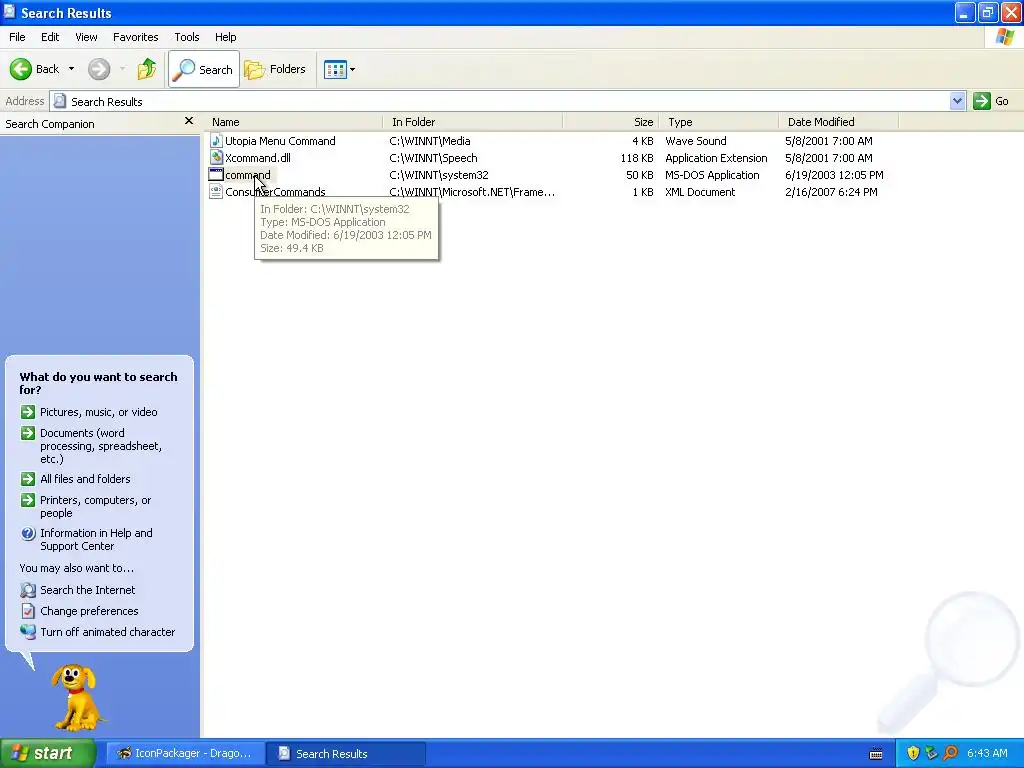Image resolution: width=1024 pixels, height=768 pixels.
Task: Open the Windows Start menu
Action: pyautogui.click(x=48, y=753)
